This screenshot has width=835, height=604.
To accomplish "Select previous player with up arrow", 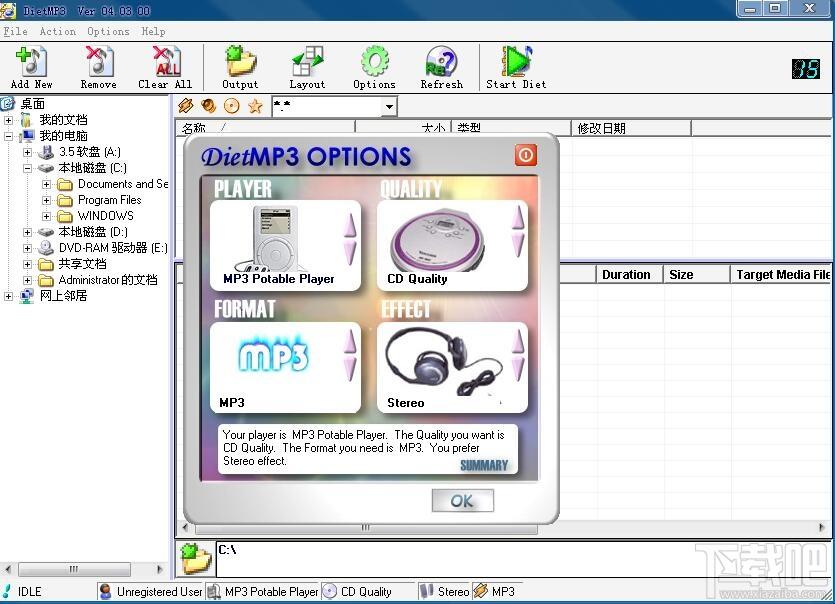I will coord(350,225).
